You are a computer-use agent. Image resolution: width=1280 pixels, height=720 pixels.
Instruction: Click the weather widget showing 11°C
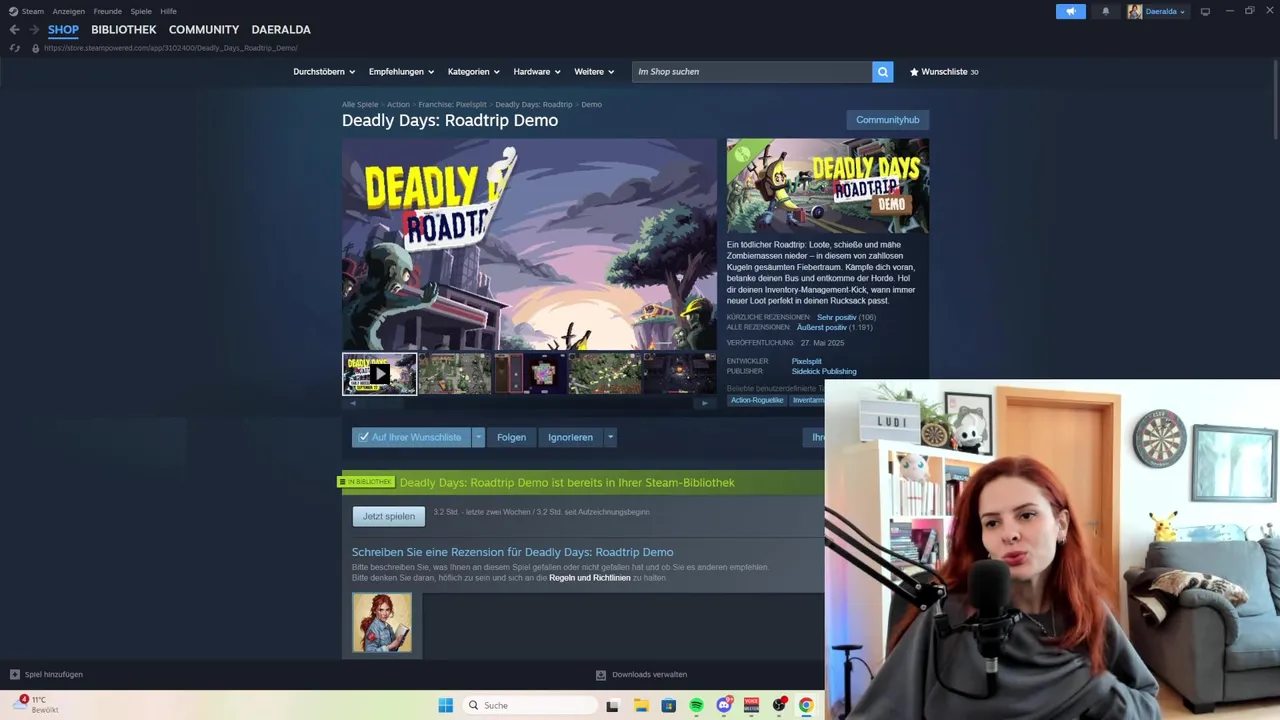36,704
